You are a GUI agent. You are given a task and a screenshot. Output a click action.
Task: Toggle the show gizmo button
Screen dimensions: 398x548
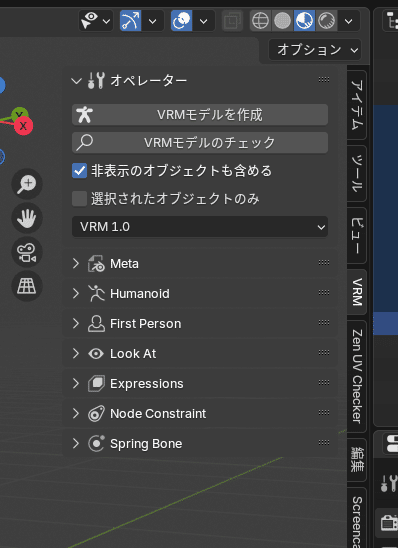(x=130, y=21)
